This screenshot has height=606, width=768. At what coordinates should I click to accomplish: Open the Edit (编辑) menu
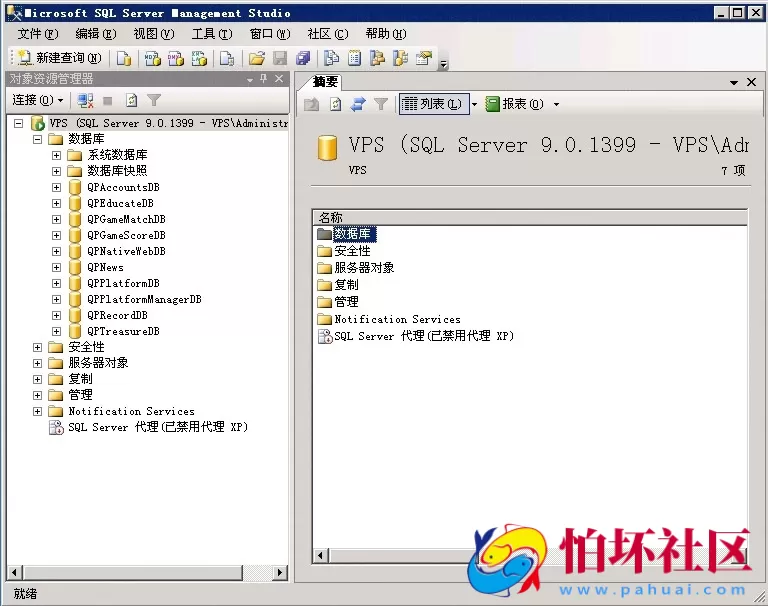pos(96,34)
